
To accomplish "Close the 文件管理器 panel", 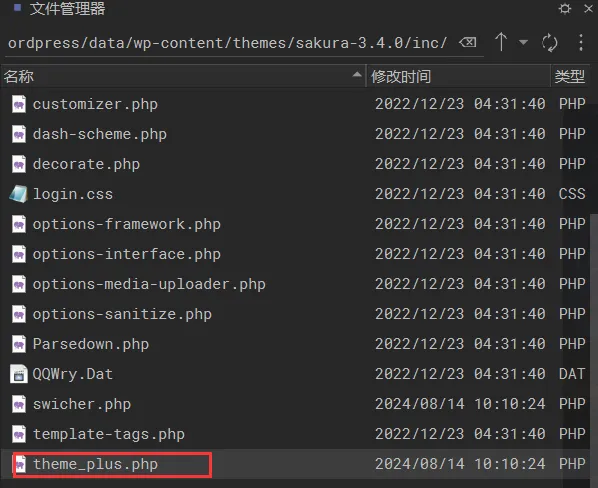I will coord(588,8).
